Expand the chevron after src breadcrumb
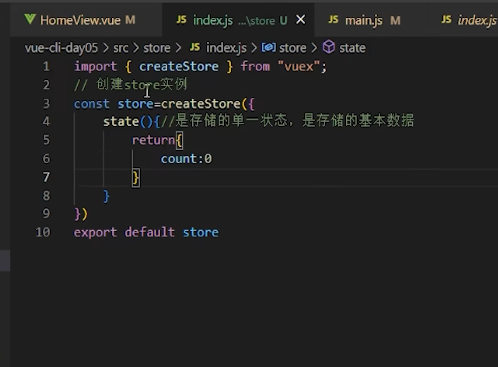Viewport: 498px width, 367px height. (136, 48)
